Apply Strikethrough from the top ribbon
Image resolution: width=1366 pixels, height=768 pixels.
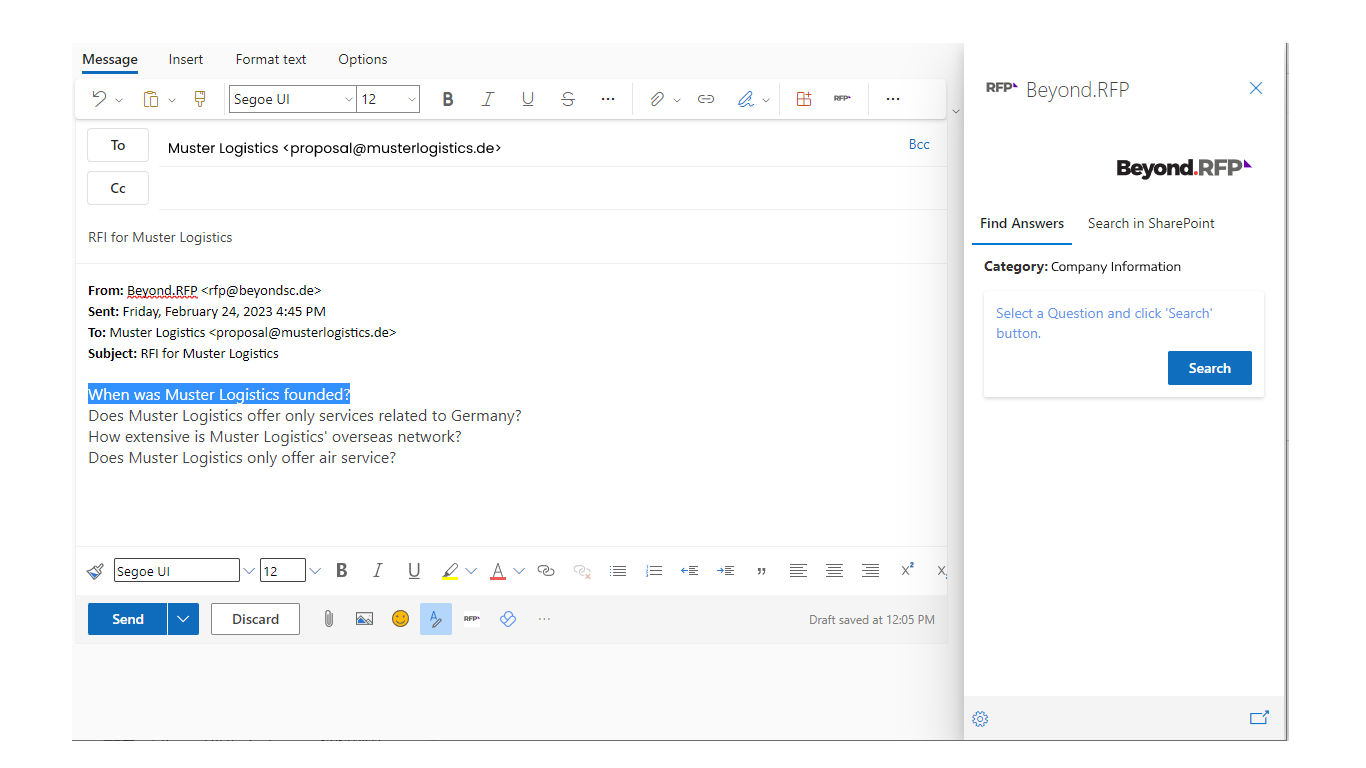click(x=568, y=99)
